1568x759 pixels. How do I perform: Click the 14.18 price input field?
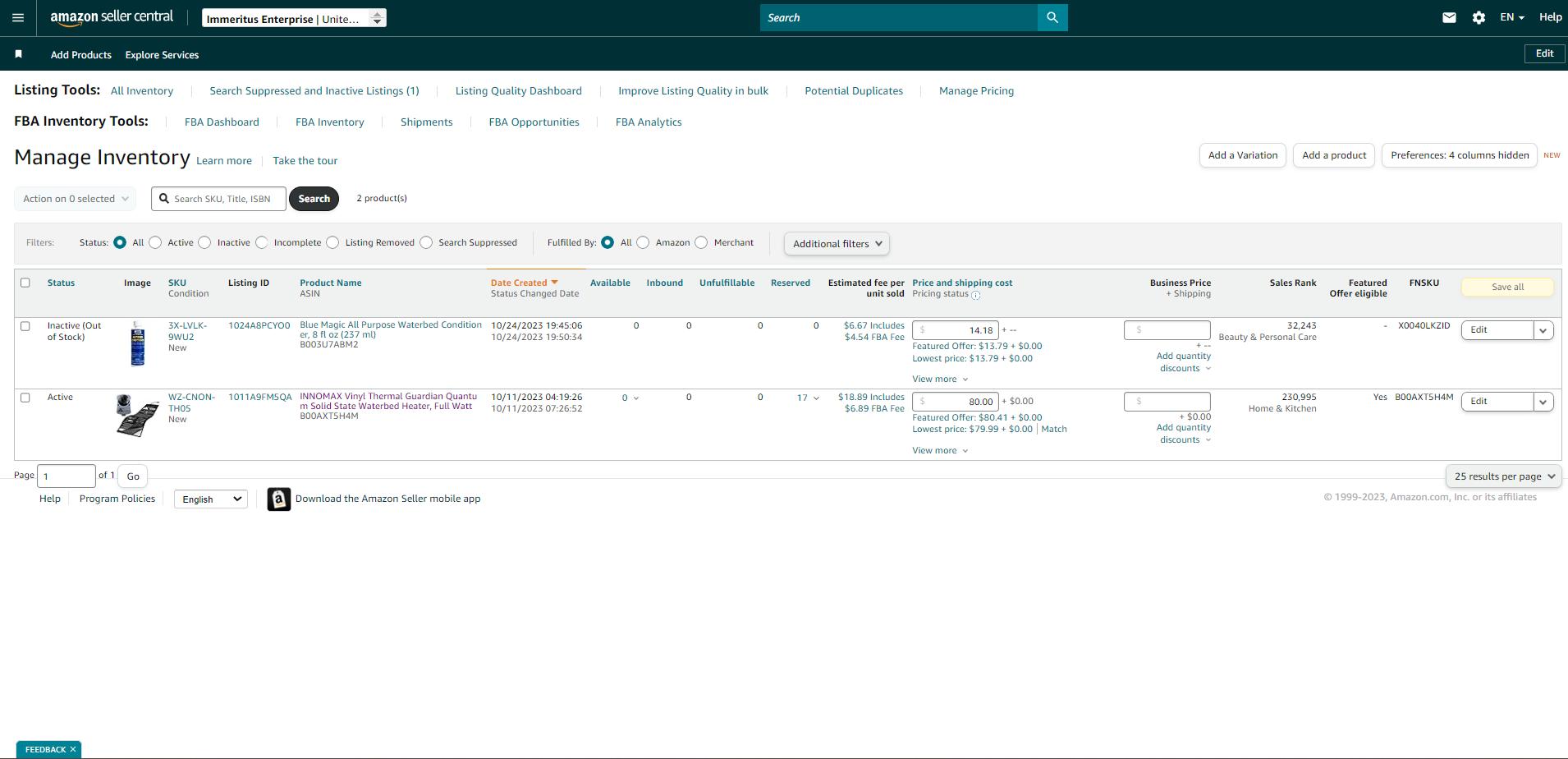click(x=956, y=330)
